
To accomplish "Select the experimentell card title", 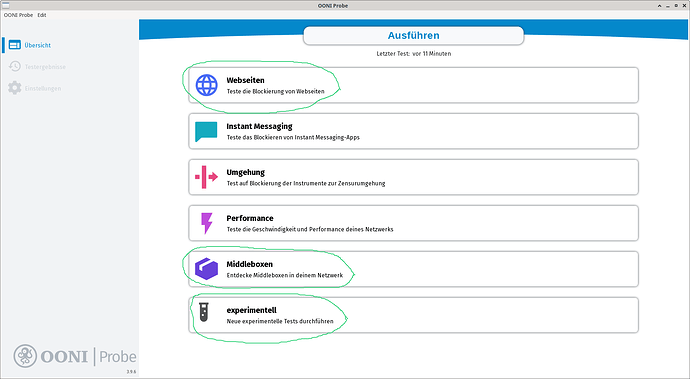I will pyautogui.click(x=251, y=310).
